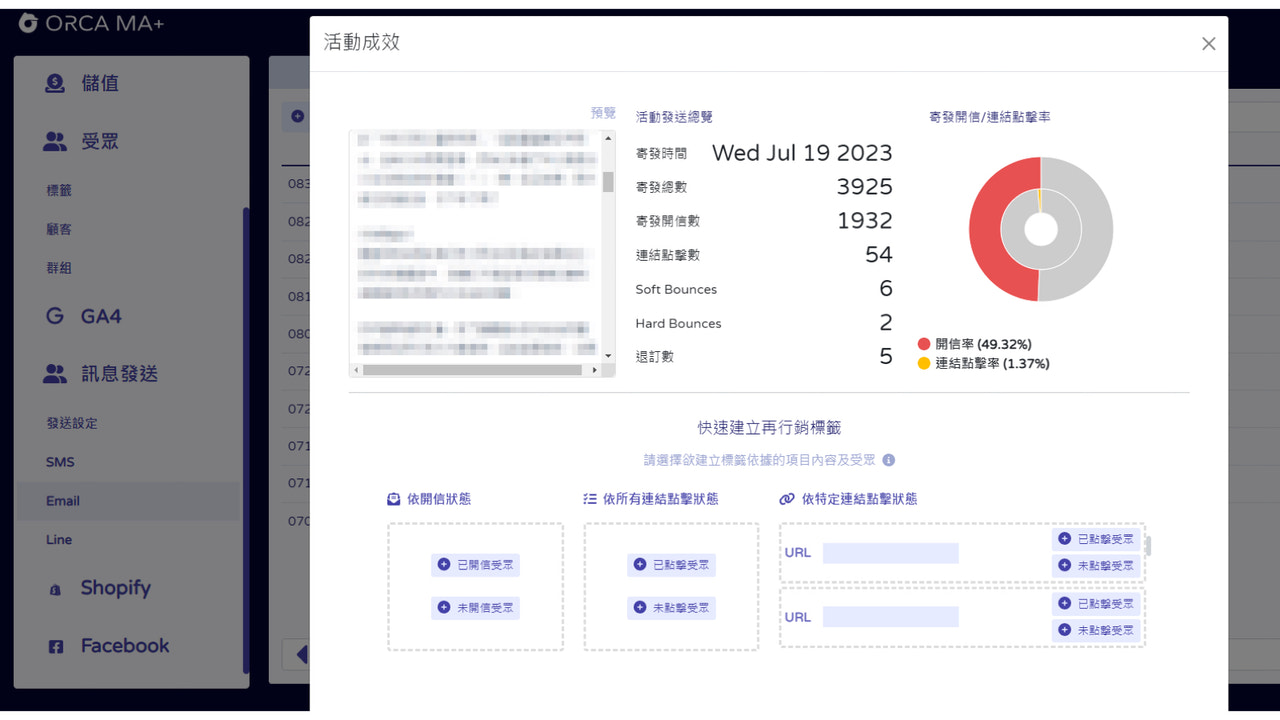
Task: Click the red segment of the donut chart
Action: [987, 230]
